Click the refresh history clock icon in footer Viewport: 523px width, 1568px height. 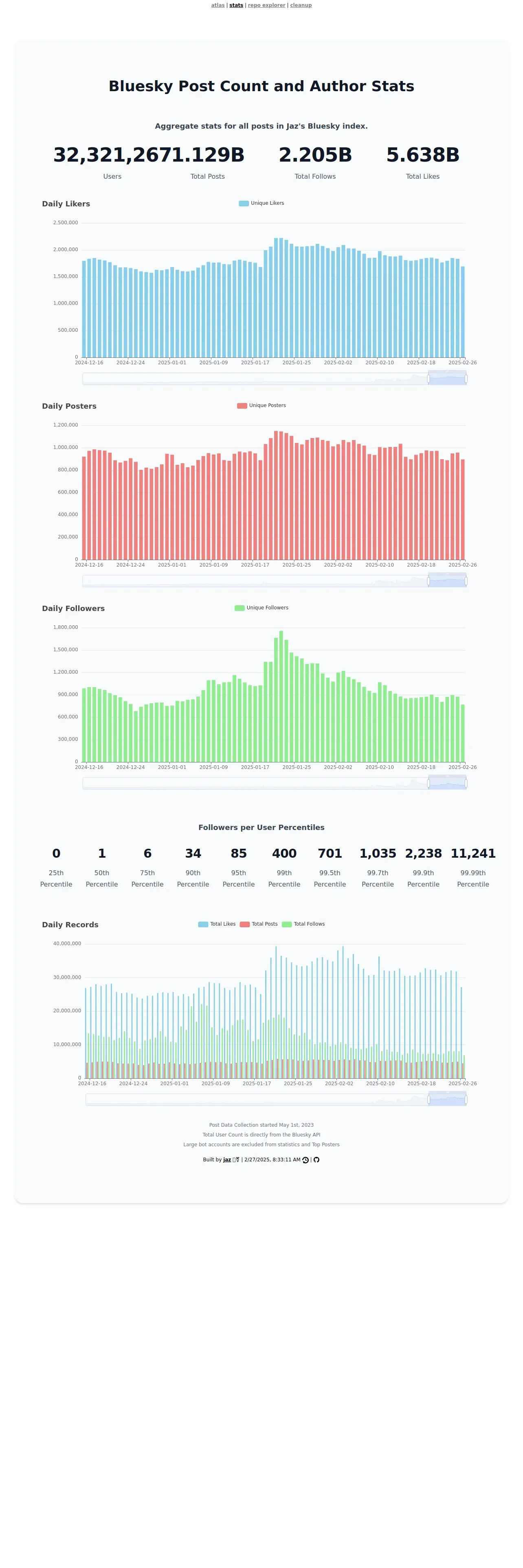(x=305, y=1160)
